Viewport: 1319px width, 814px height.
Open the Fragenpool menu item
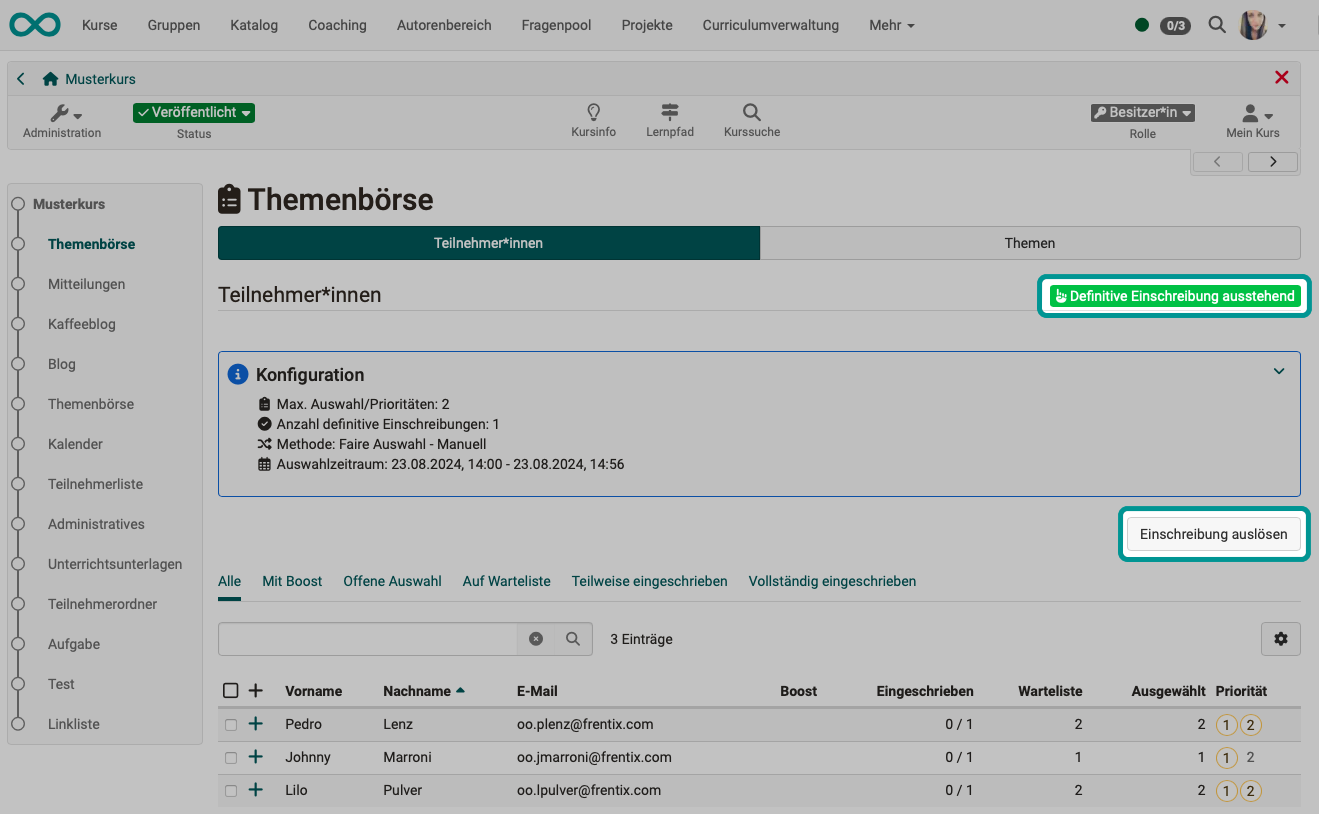pyautogui.click(x=556, y=25)
